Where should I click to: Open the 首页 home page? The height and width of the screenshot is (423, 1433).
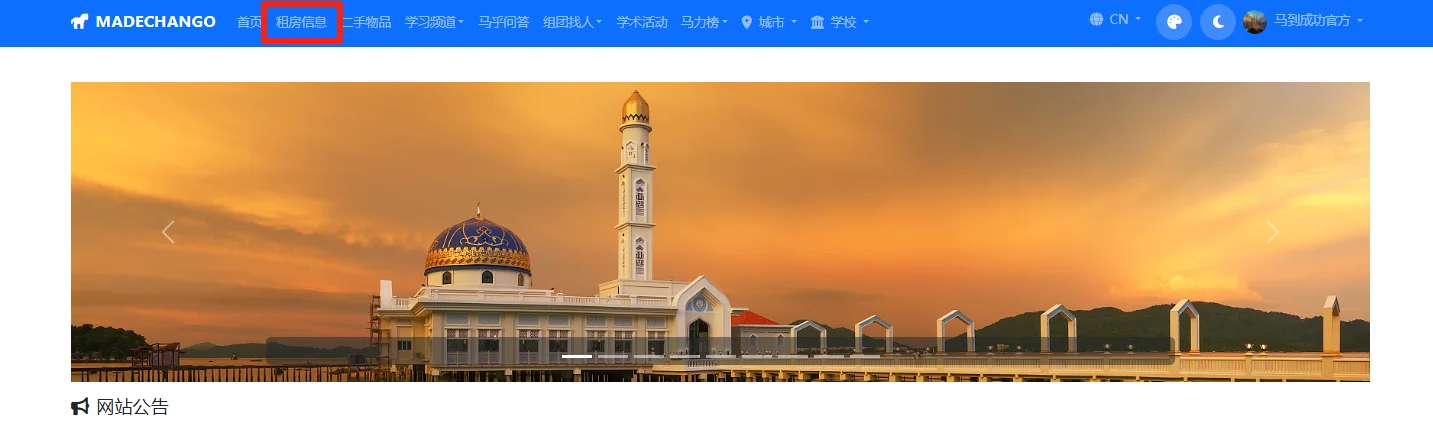click(249, 22)
